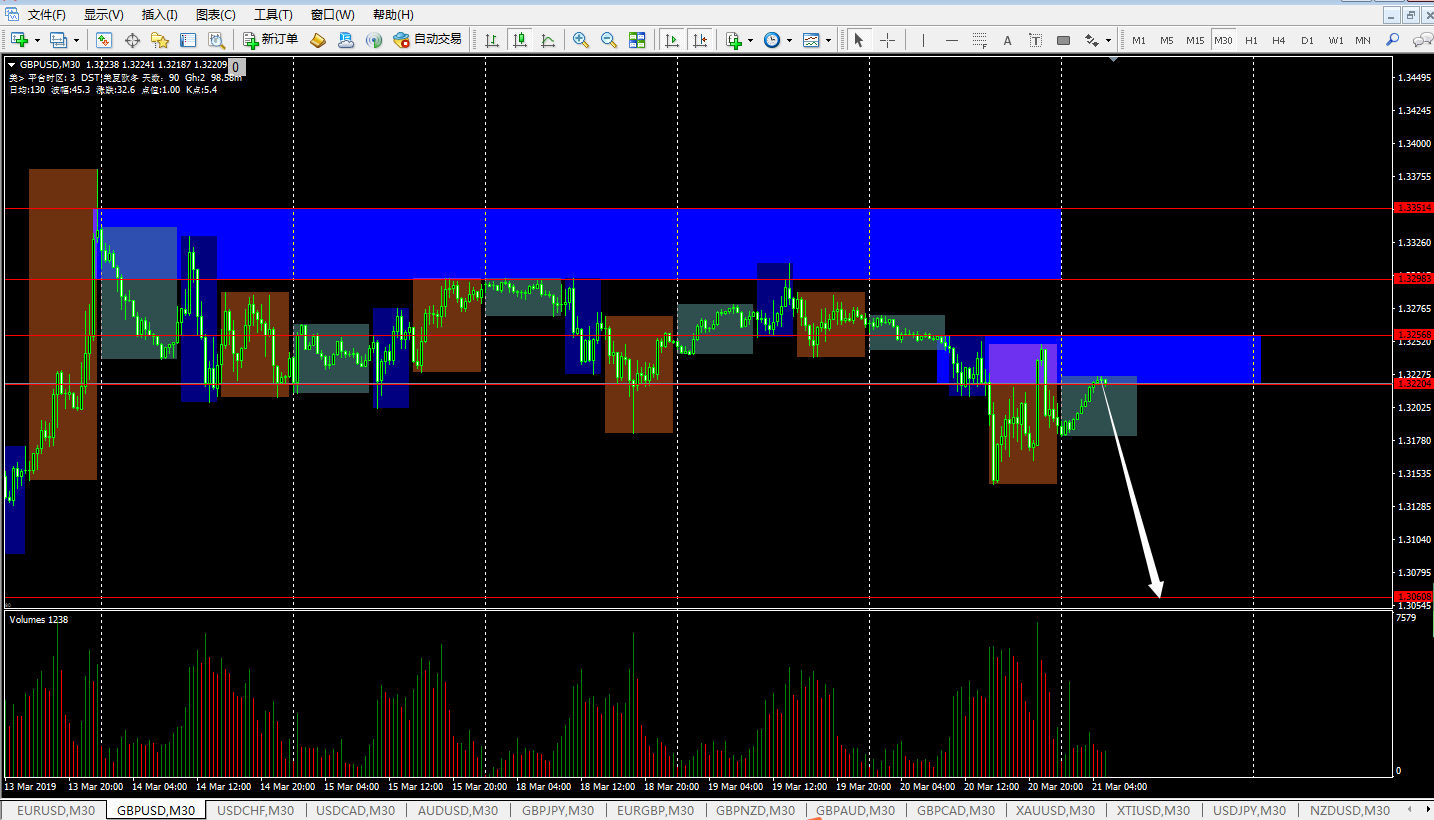1434x820 pixels.
Task: Switch chart to candlesticks mode
Action: [x=520, y=40]
